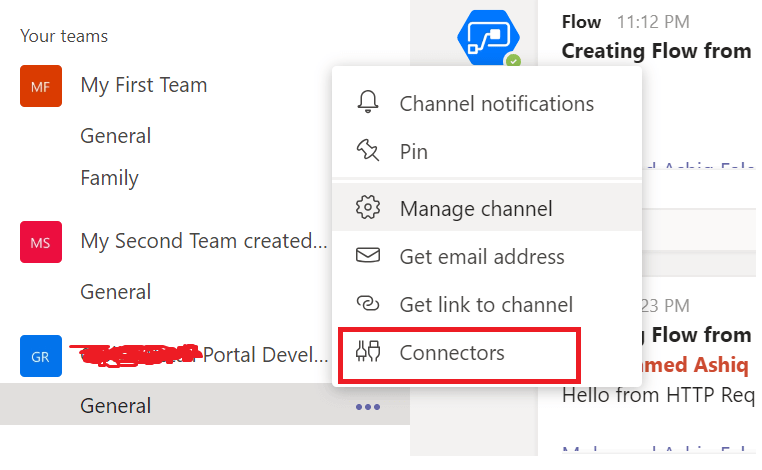762x470 pixels.
Task: Click the Flow sender name in message
Action: [x=581, y=21]
